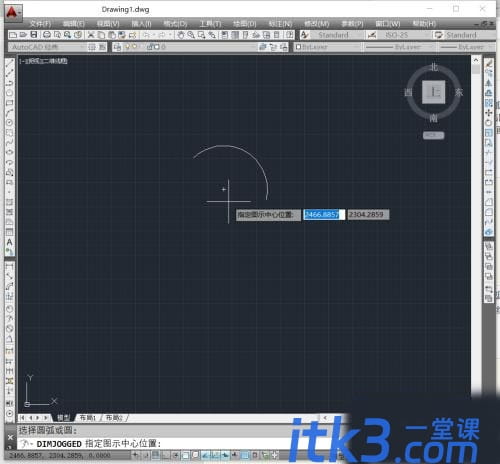Click the 上 face of the ViewCube
This screenshot has height=464, width=500.
434,92
